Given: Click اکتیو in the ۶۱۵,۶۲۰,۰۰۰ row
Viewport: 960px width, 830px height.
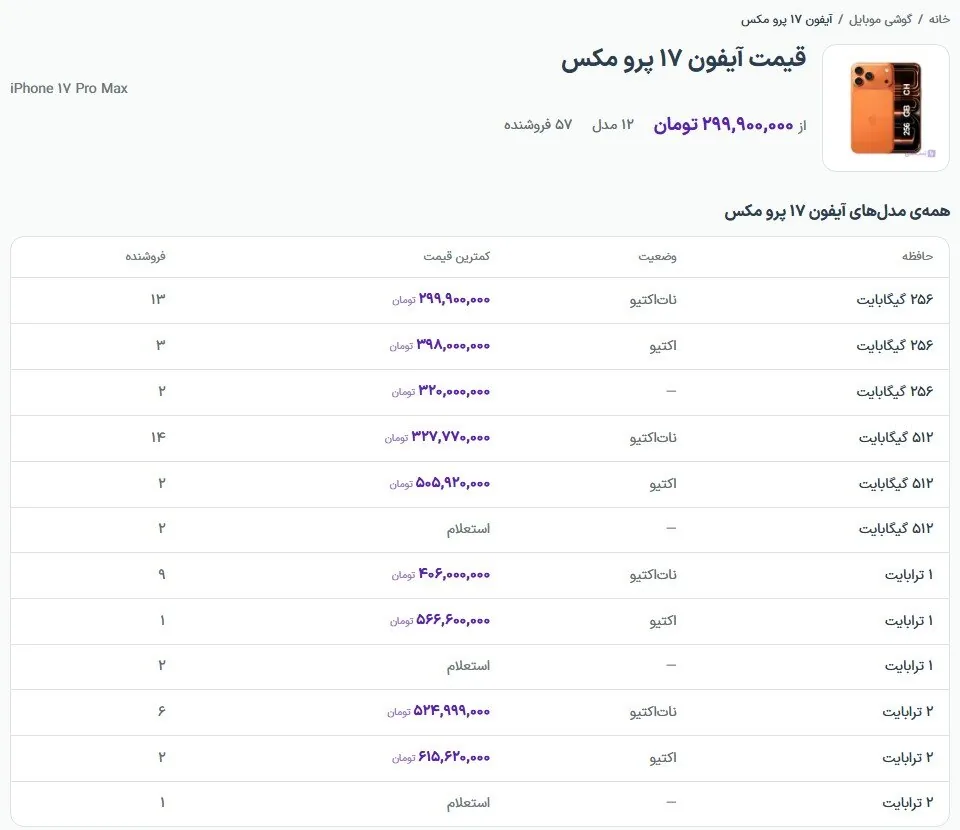Looking at the screenshot, I should (x=663, y=757).
